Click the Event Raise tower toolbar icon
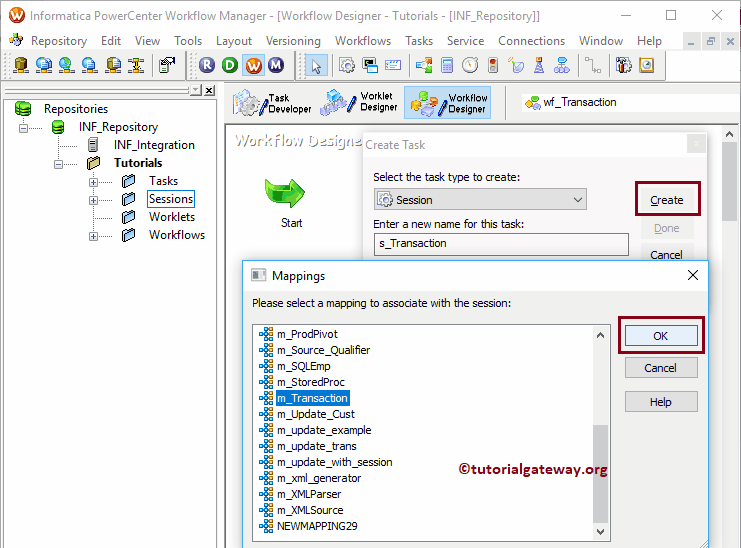The width and height of the screenshot is (741, 548). 539,65
